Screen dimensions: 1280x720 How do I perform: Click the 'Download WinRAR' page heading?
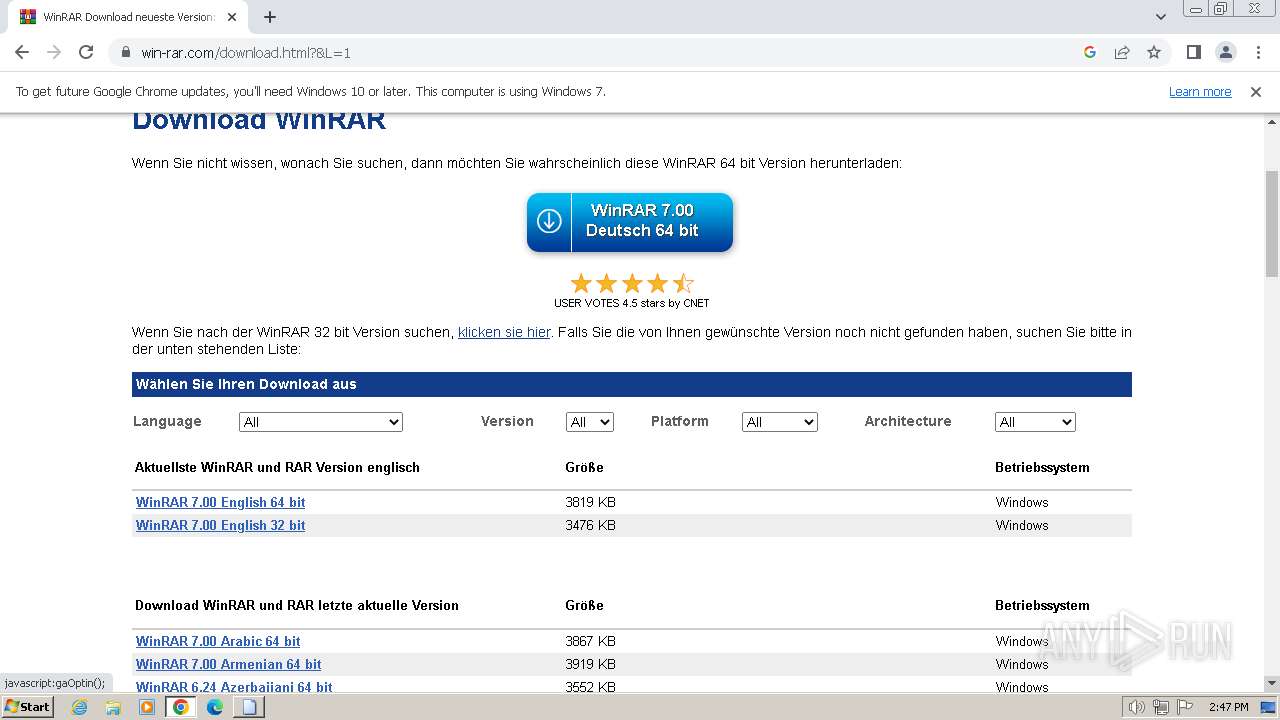[x=259, y=120]
